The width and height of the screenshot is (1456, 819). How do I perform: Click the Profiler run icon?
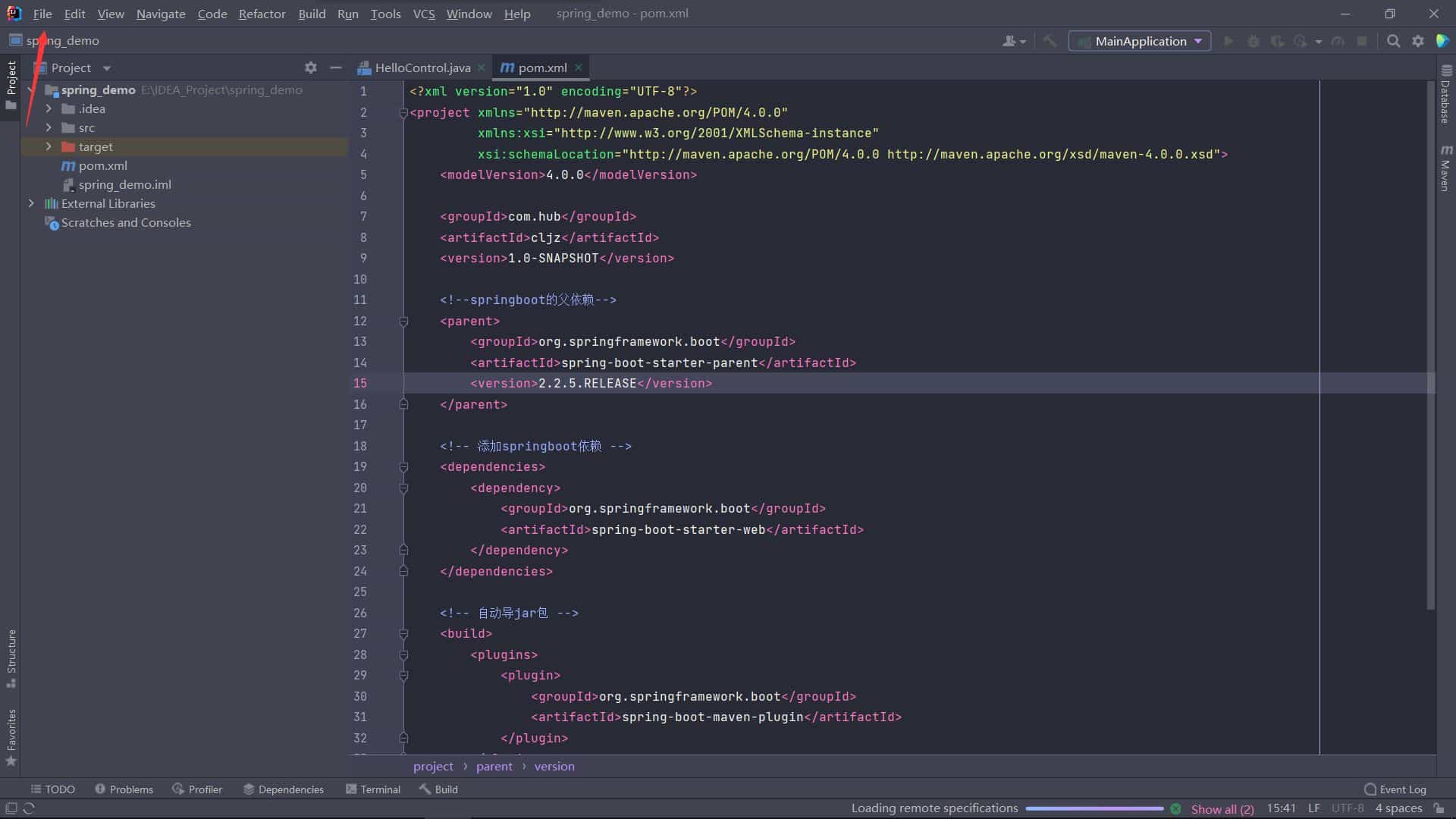click(x=1301, y=41)
